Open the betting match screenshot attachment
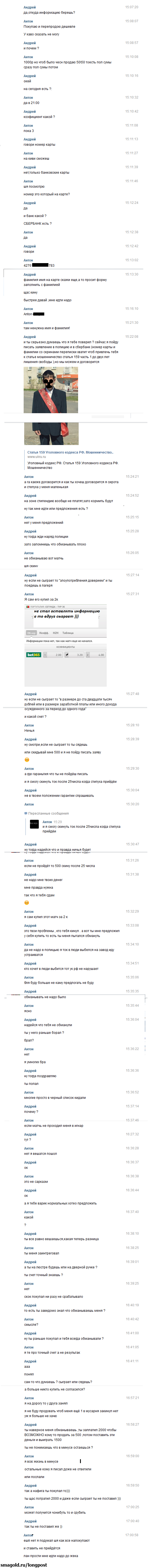The width and height of the screenshot is (165, 1568). (x=65, y=645)
